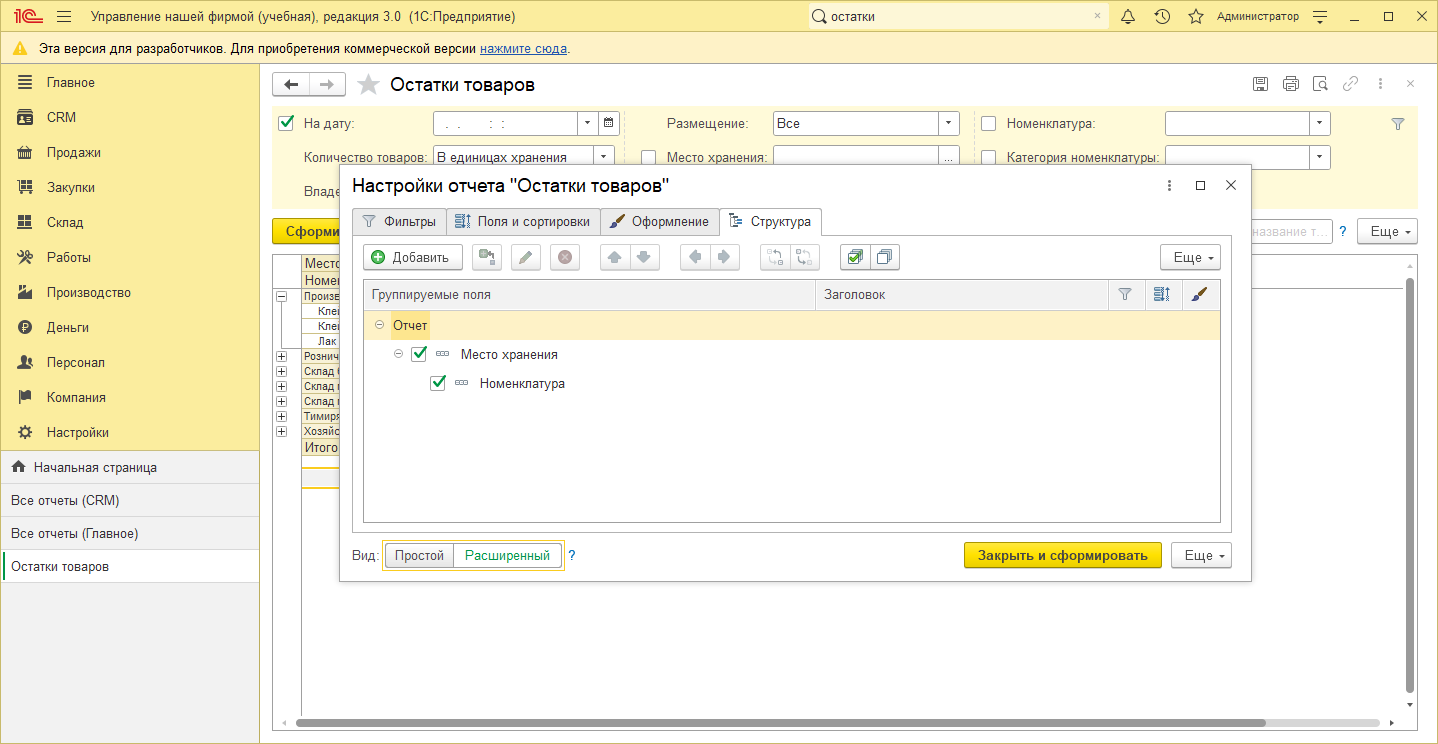1438x744 pixels.
Task: Open Оформление tab
Action: (660, 222)
